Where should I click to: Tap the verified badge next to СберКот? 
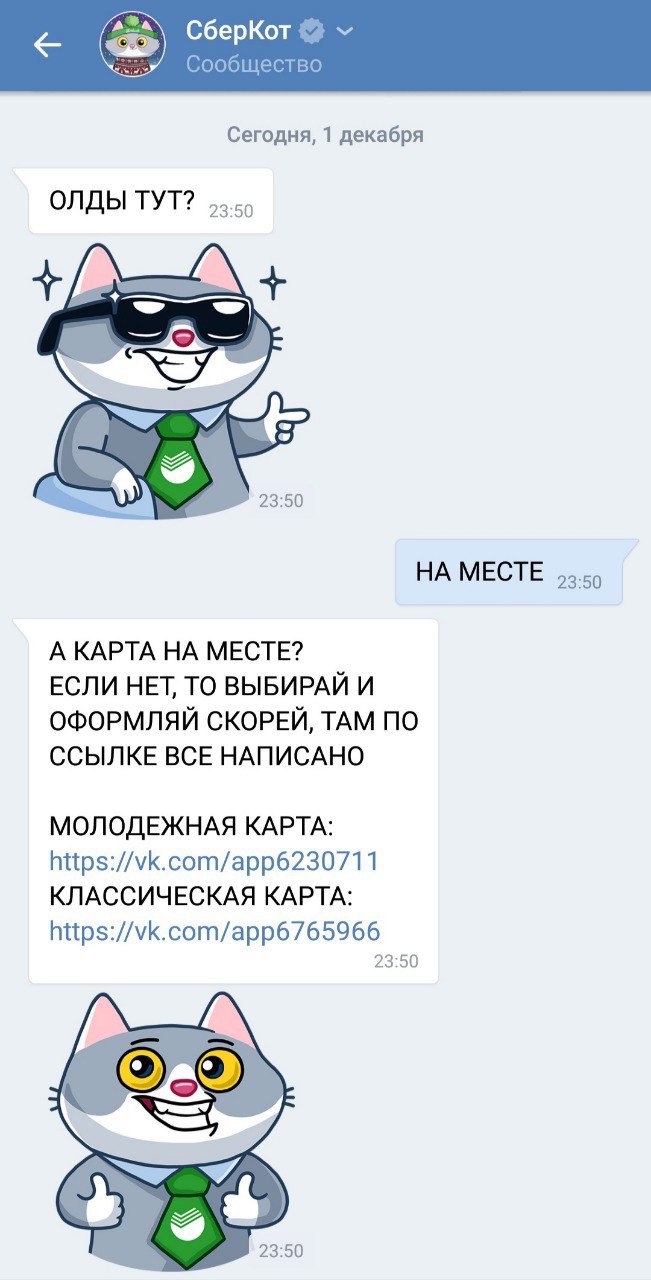(x=312, y=32)
